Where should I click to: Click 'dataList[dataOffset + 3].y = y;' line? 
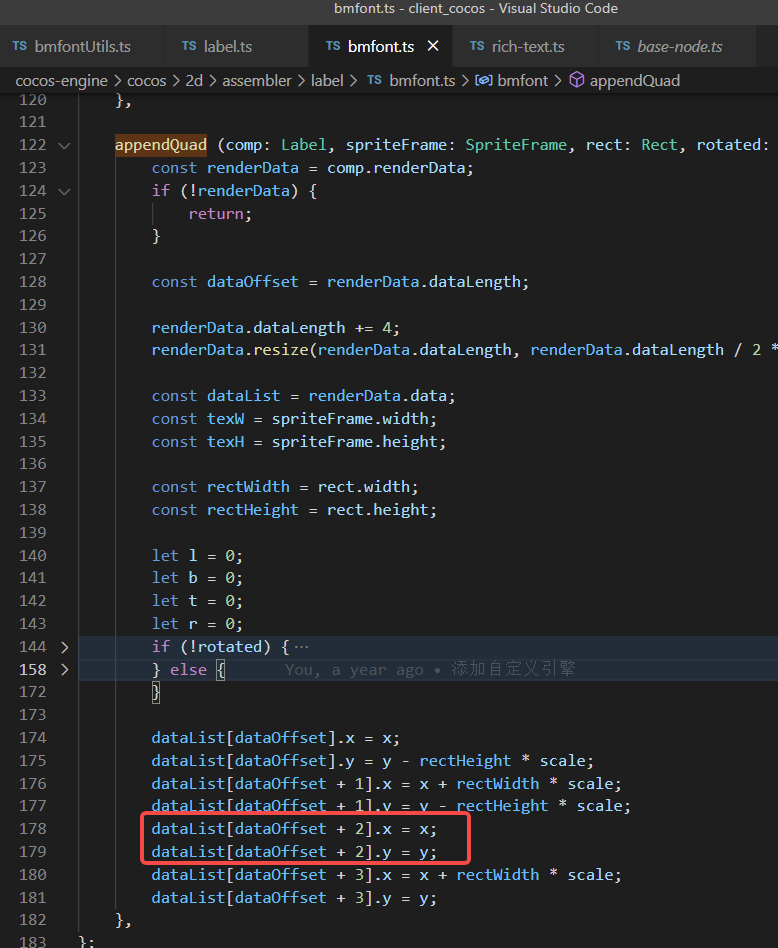[294, 898]
